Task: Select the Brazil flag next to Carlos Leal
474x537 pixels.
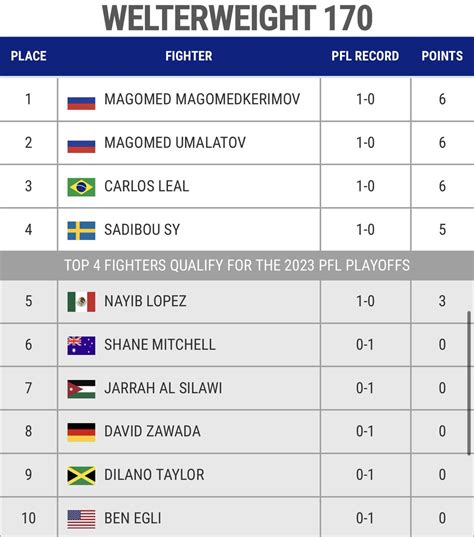Action: click(x=81, y=187)
